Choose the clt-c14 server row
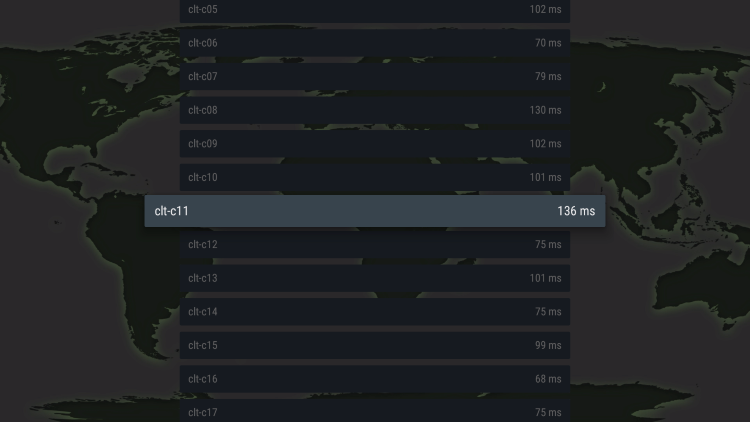 click(x=375, y=311)
